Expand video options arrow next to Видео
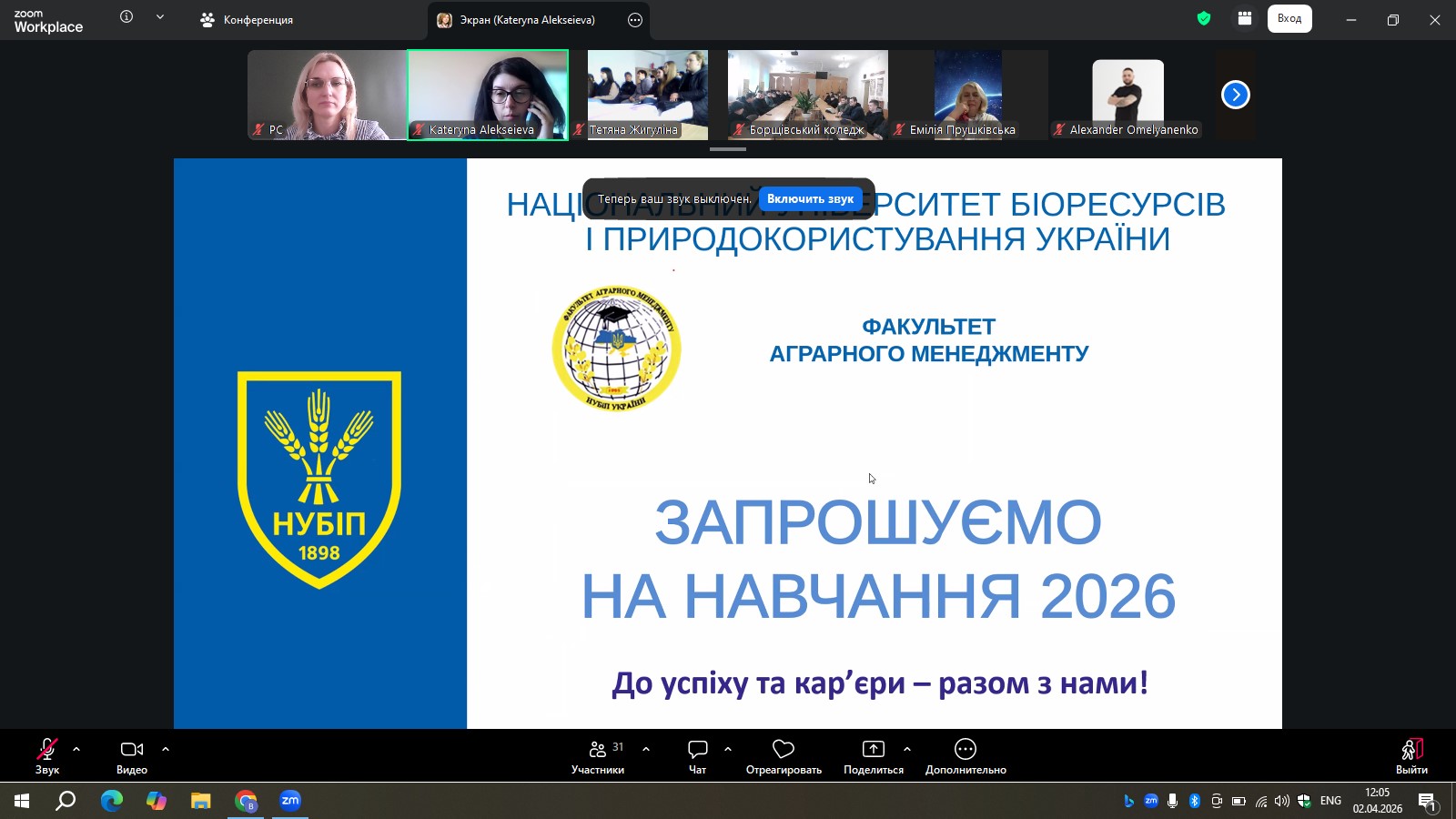Screen dimensions: 1456x819 coord(166,749)
